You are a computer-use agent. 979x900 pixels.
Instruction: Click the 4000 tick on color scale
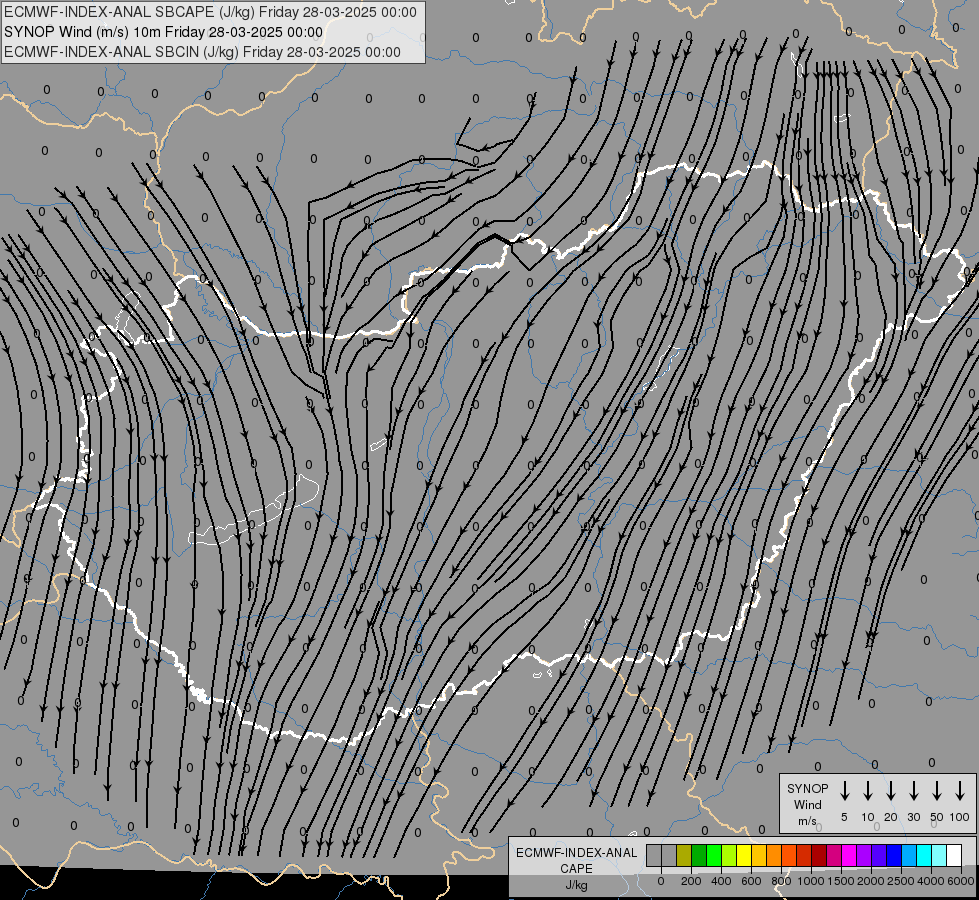click(x=931, y=881)
